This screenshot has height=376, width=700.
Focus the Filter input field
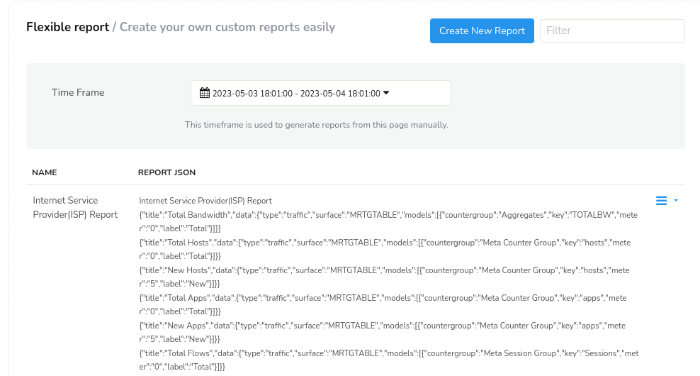612,31
